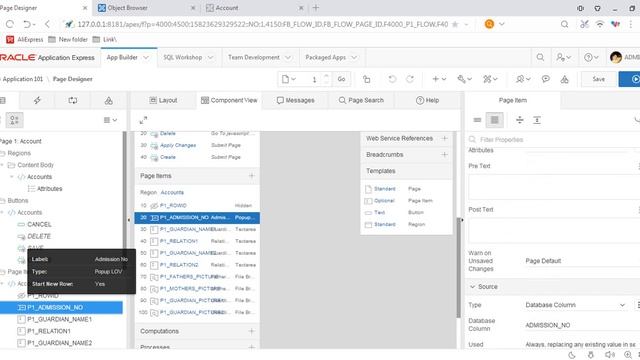Viewport: 640px width, 360px height.
Task: Select Attributes under Accounts region
Action: (x=49, y=189)
